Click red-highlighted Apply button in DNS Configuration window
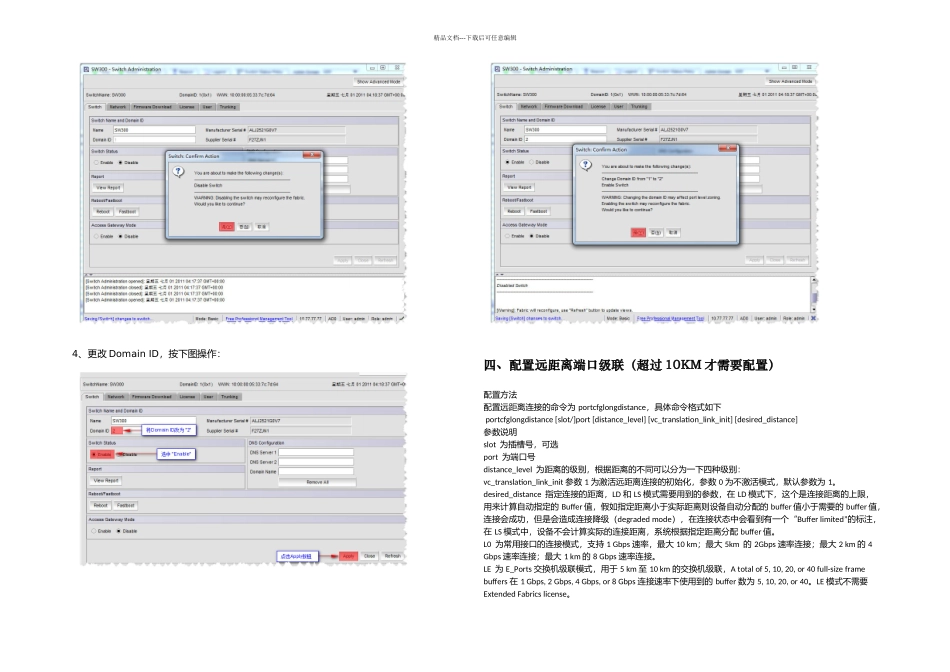This screenshot has height=672, width=950. click(x=348, y=556)
